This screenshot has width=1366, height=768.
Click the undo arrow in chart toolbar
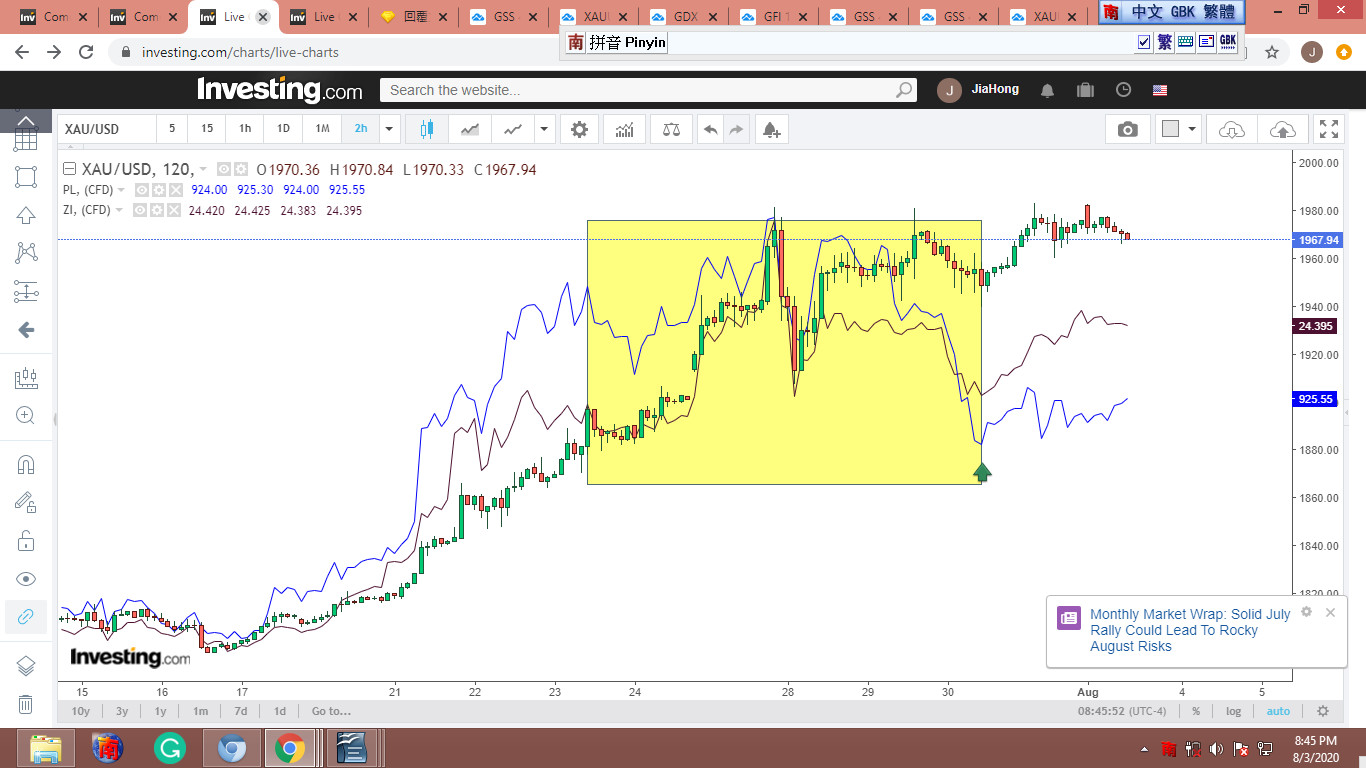pyautogui.click(x=710, y=129)
